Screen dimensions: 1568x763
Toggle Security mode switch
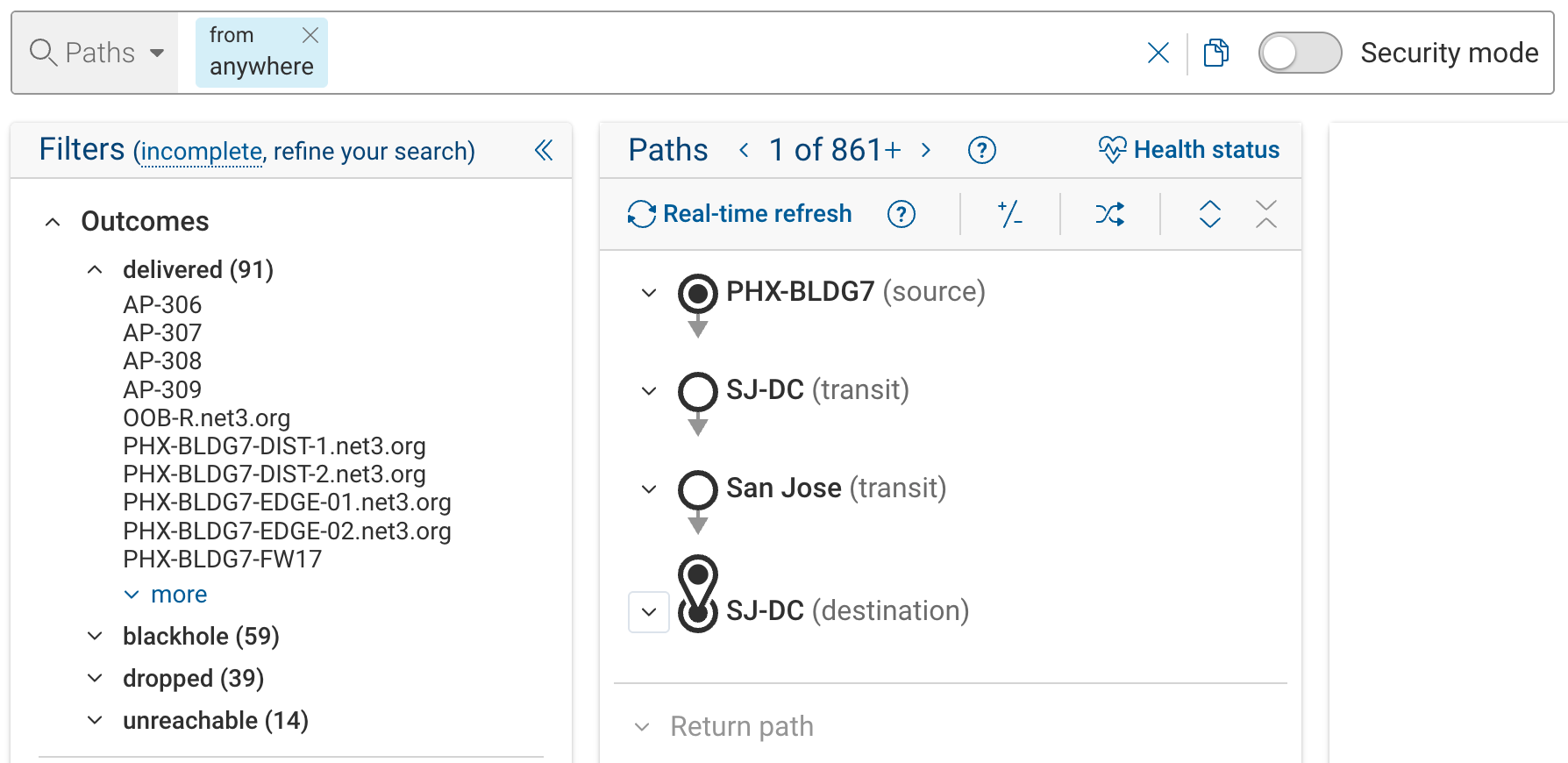(x=1300, y=53)
